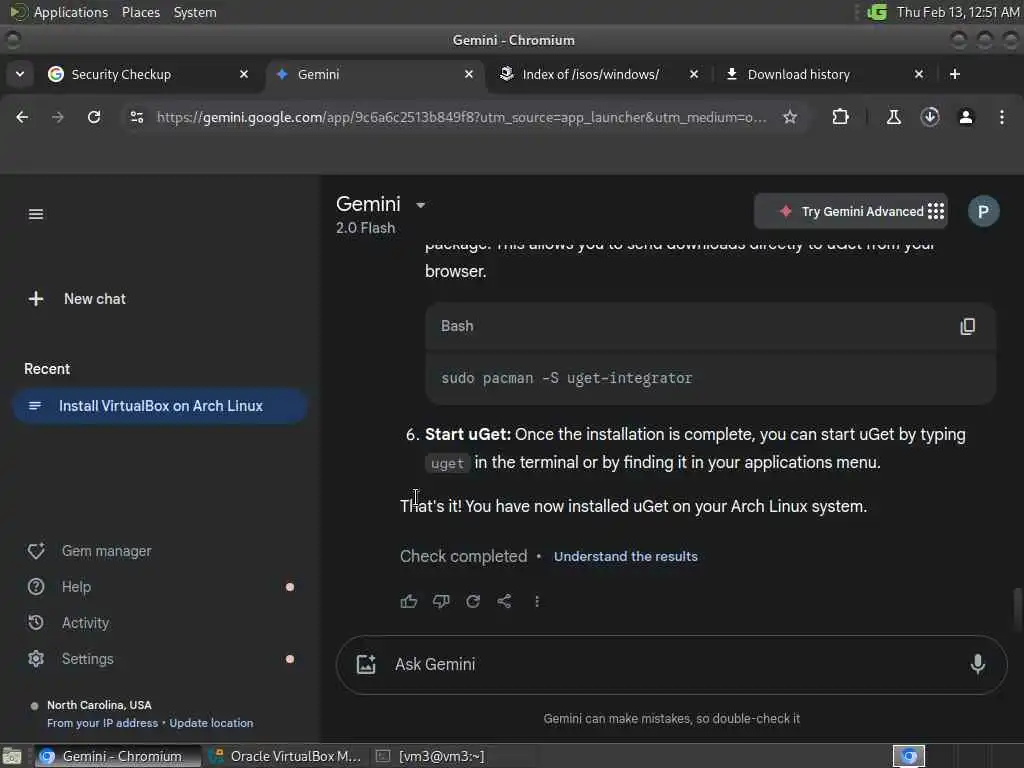Click the gemini.google.com address bar URL
Viewport: 1024px width, 768px height.
tap(461, 117)
